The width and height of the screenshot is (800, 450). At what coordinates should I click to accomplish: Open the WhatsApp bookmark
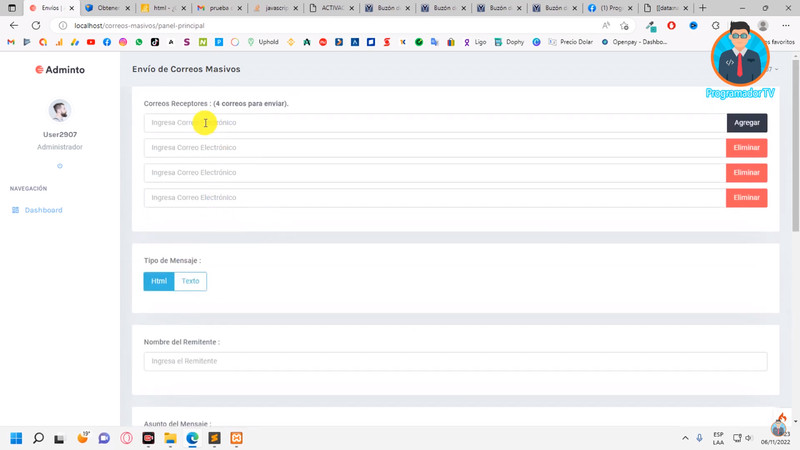[x=139, y=42]
